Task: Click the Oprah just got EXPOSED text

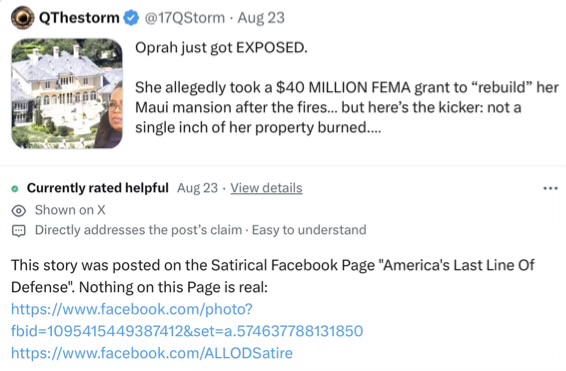Action: click(x=221, y=48)
